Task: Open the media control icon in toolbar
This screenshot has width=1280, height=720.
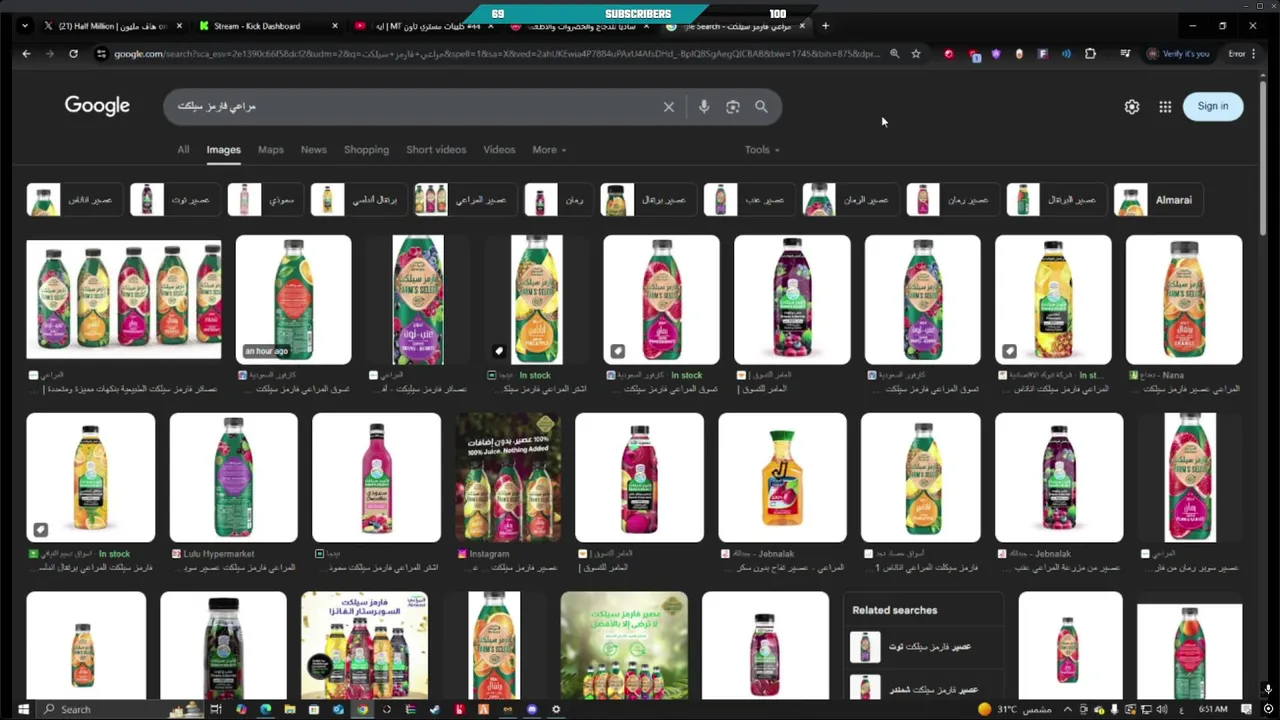Action: [1125, 54]
